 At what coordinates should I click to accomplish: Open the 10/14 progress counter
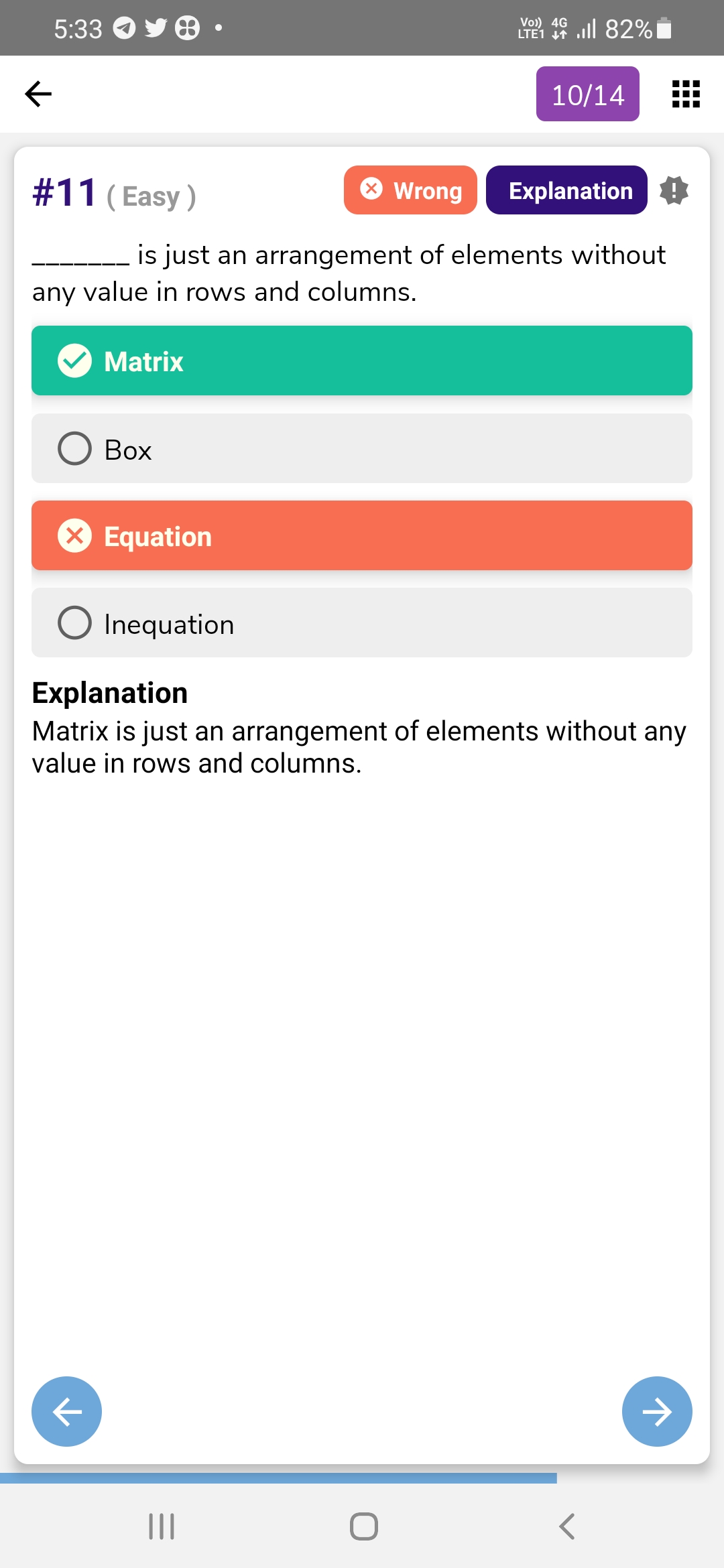tap(587, 94)
